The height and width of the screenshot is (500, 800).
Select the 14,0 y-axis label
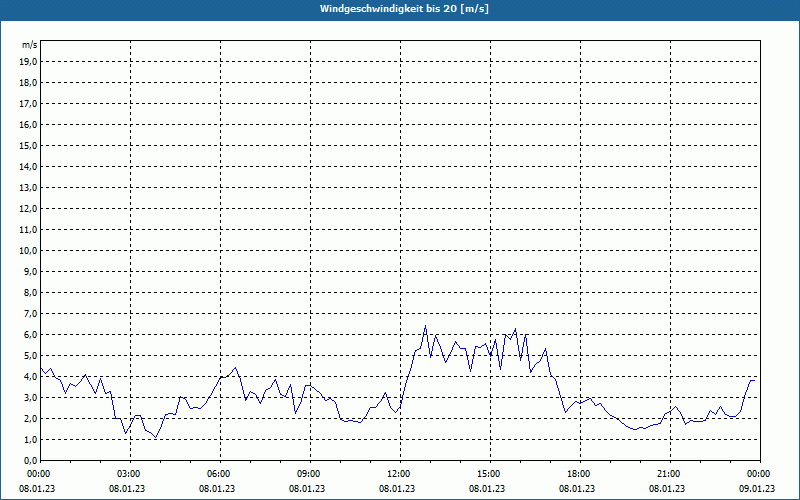[x=30, y=166]
